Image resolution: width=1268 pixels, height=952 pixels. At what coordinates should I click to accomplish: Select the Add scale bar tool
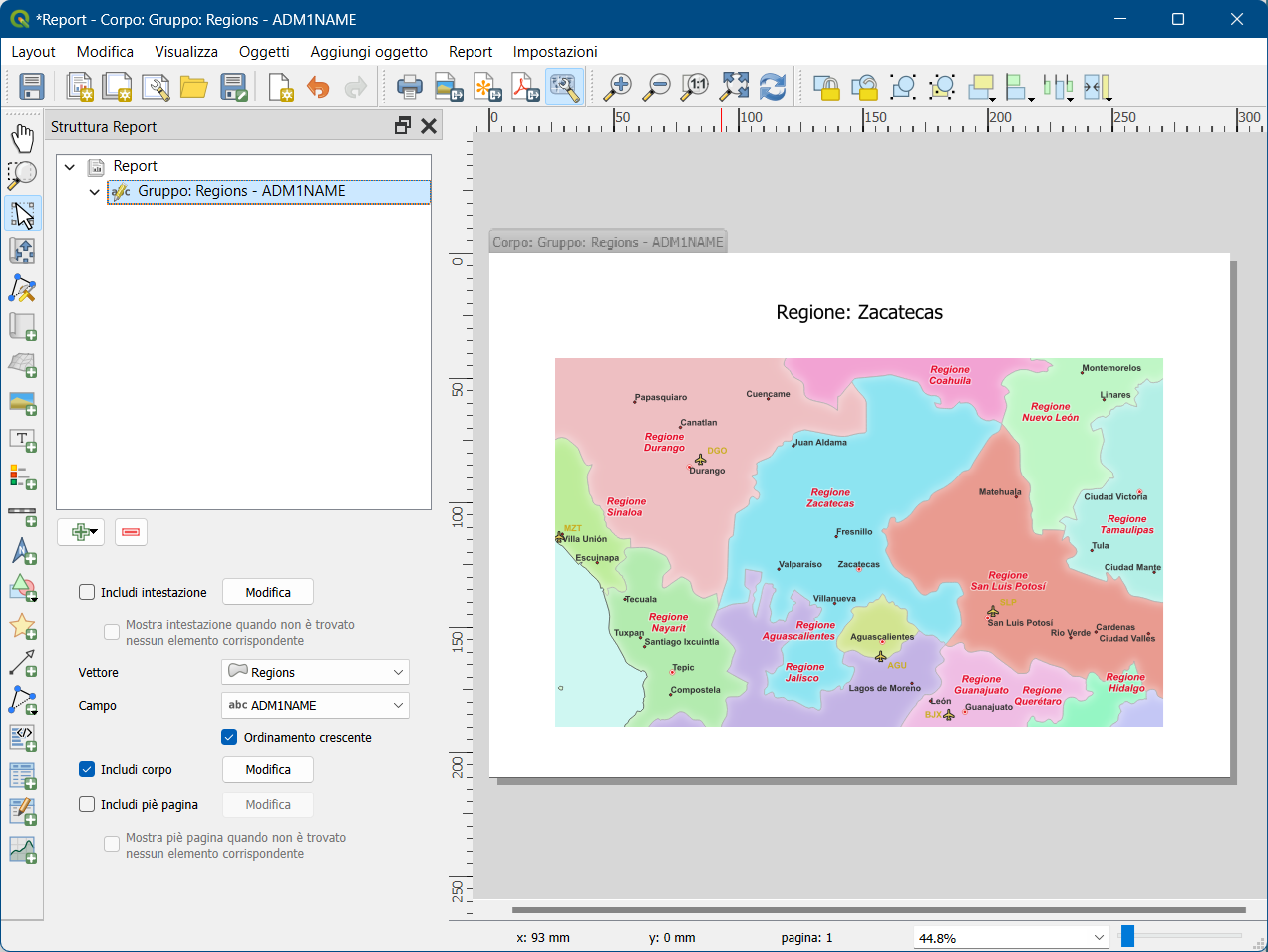coord(22,514)
